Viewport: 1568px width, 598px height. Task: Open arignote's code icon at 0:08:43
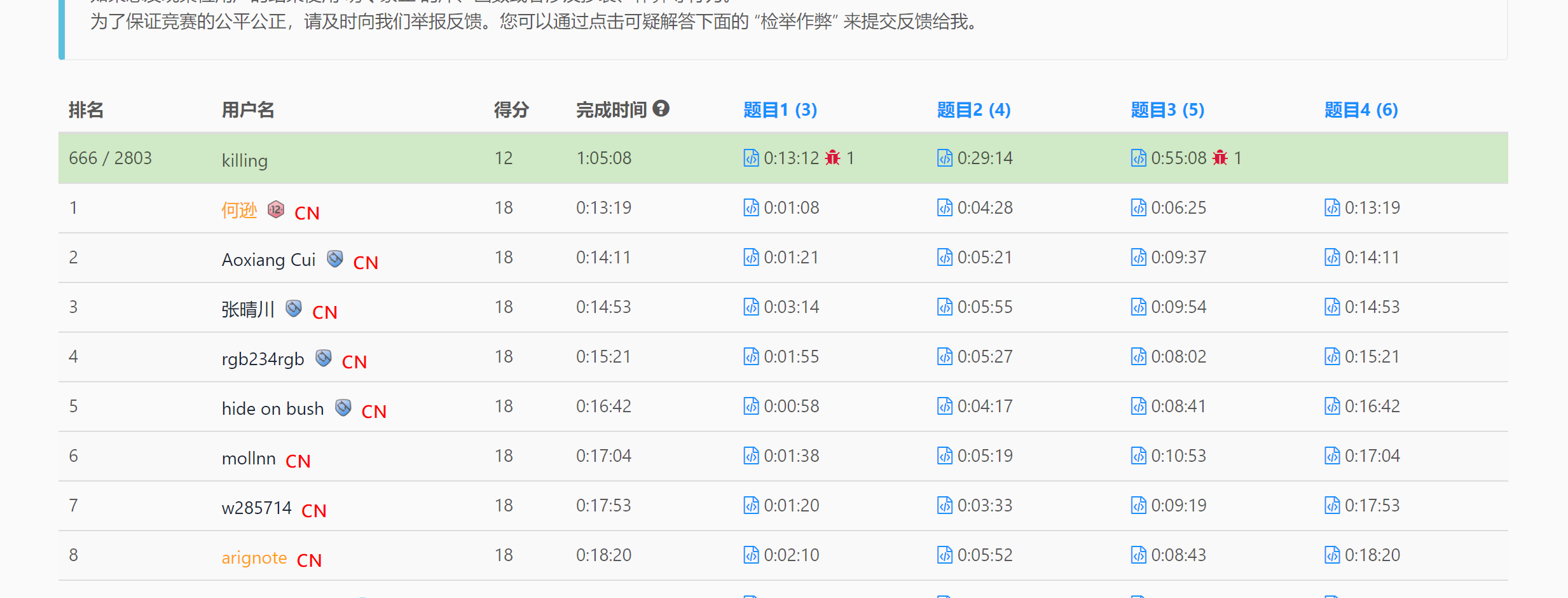point(1138,555)
